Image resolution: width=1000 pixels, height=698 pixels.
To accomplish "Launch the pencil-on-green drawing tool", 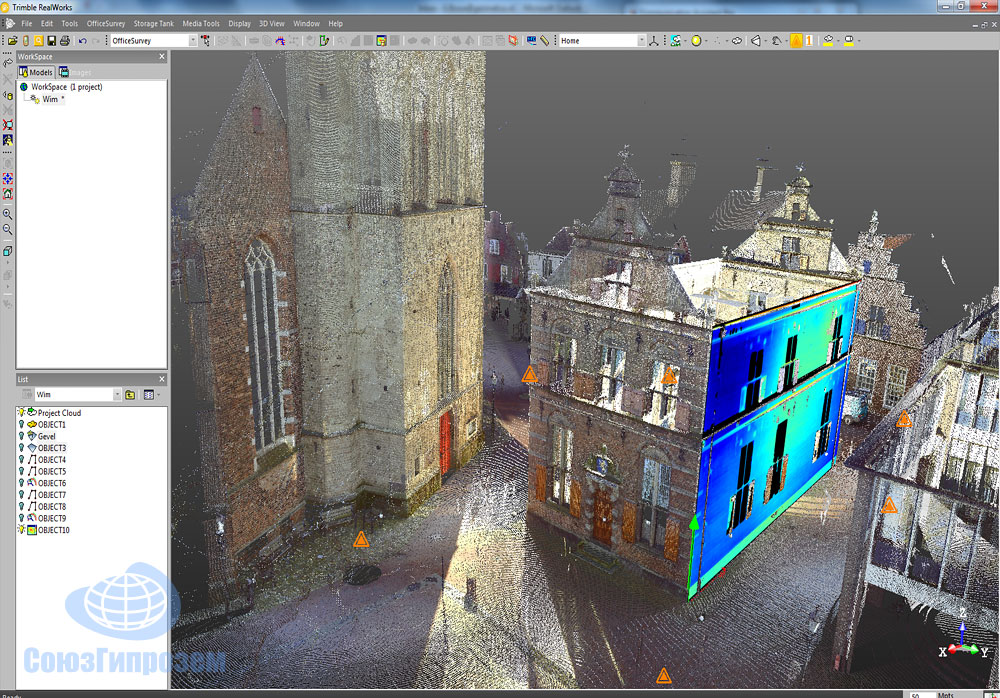I will [325, 41].
